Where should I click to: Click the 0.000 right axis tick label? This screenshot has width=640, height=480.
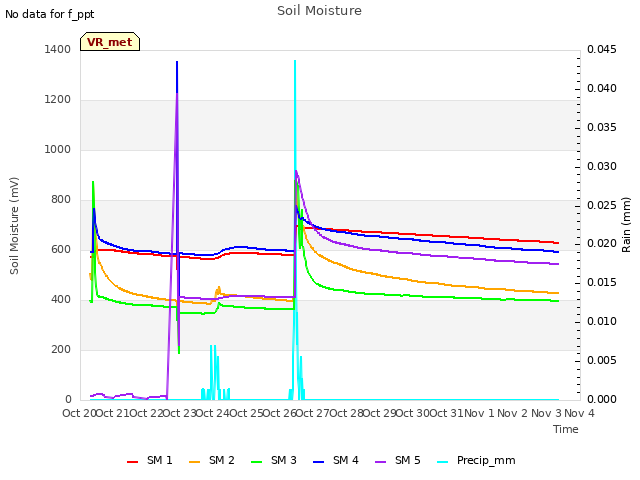602,399
